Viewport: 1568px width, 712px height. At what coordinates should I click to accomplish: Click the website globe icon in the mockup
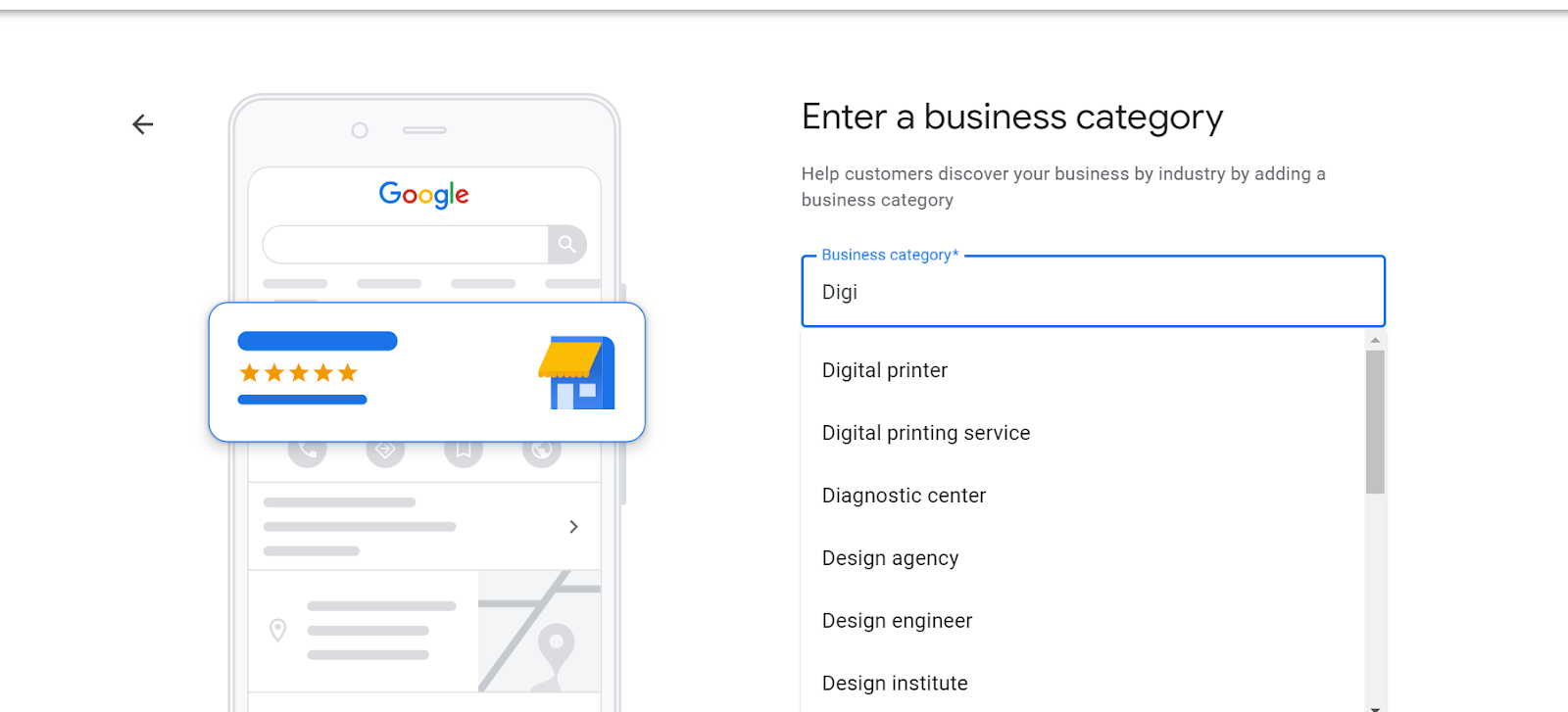[x=542, y=451]
